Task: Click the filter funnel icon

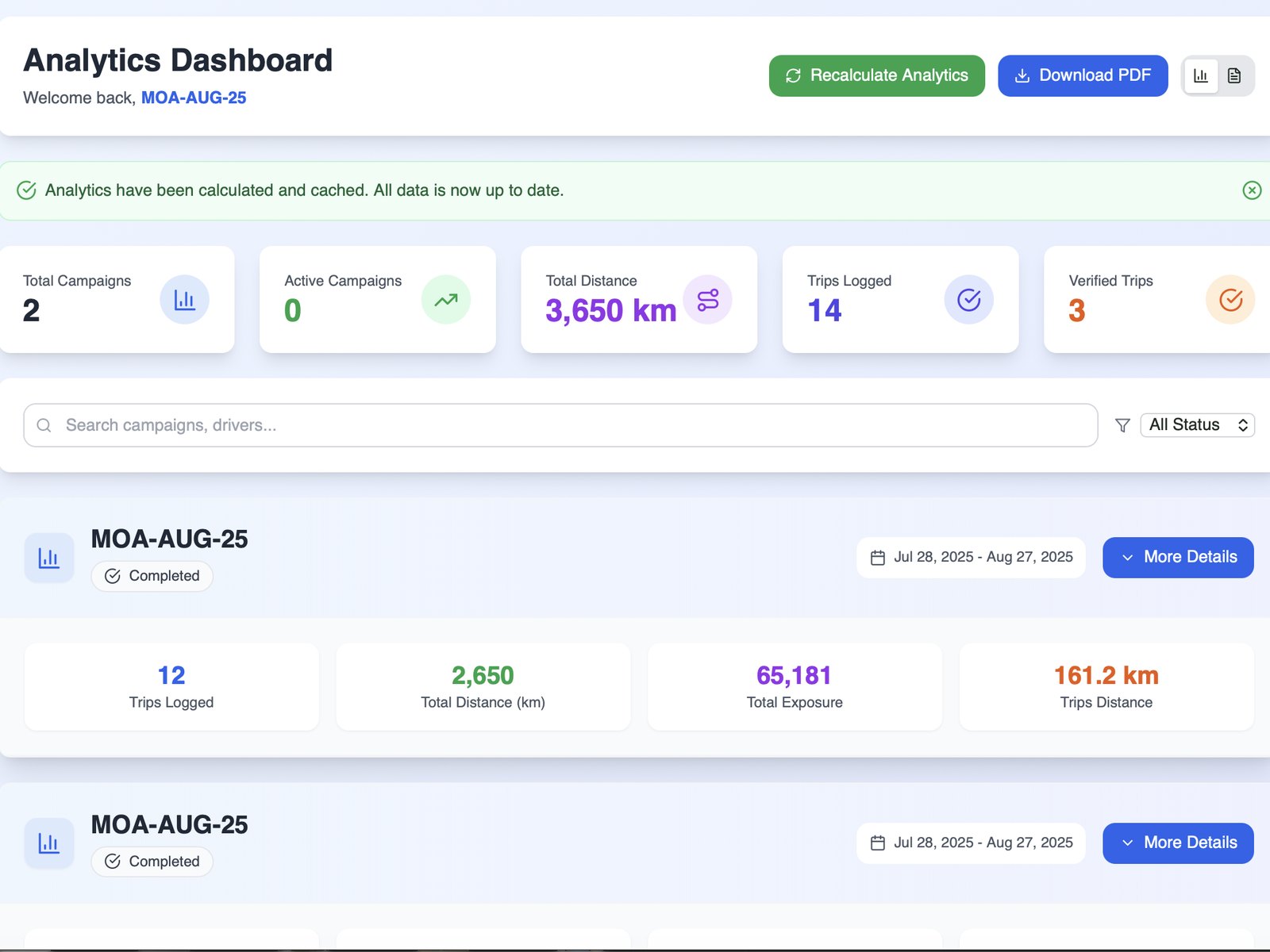Action: point(1122,425)
